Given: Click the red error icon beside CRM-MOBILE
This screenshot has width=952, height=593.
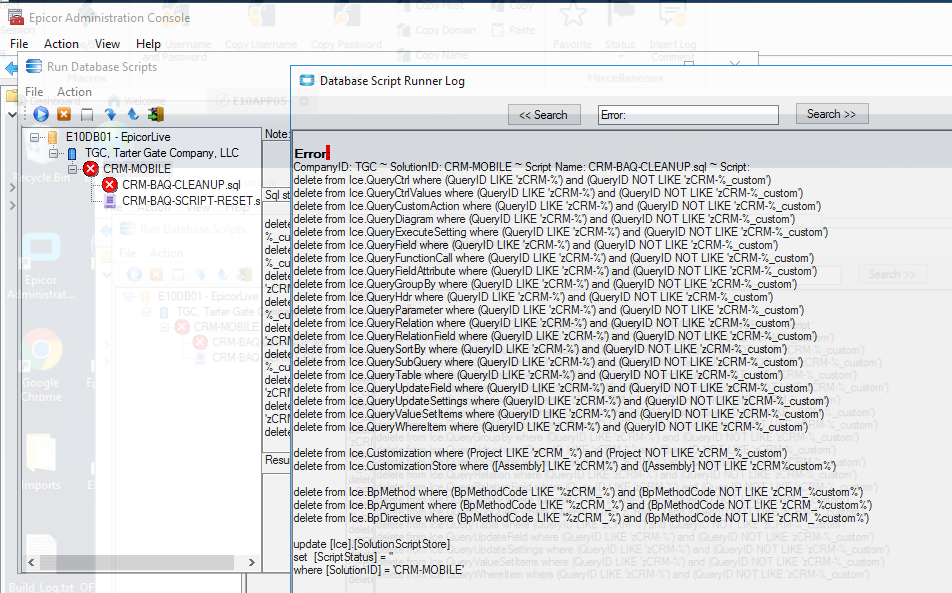Looking at the screenshot, I should coord(91,169).
